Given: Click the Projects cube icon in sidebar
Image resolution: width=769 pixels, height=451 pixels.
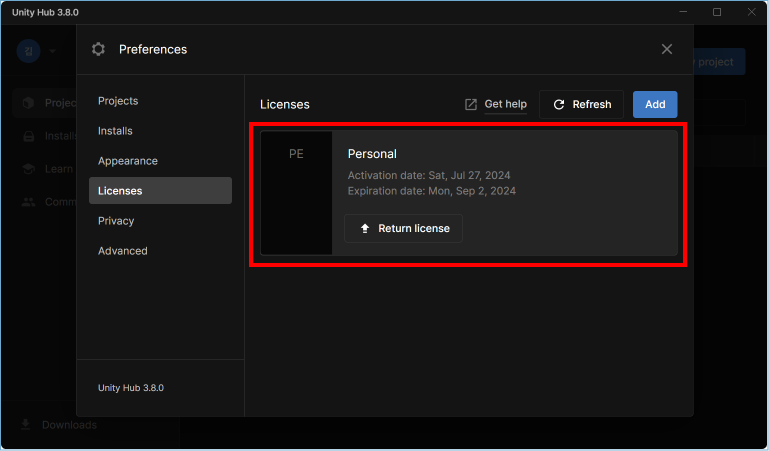Looking at the screenshot, I should [x=28, y=103].
